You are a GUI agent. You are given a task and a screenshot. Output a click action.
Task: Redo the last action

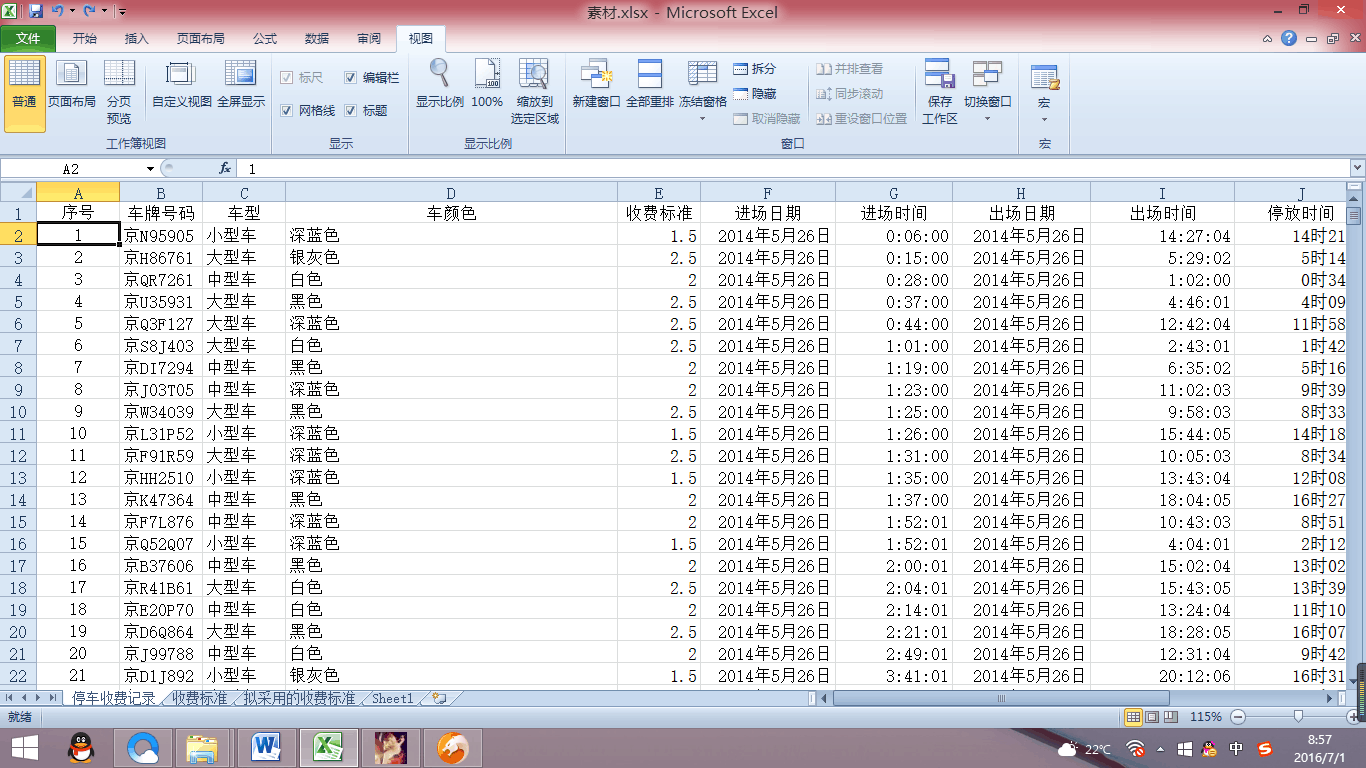(x=90, y=12)
